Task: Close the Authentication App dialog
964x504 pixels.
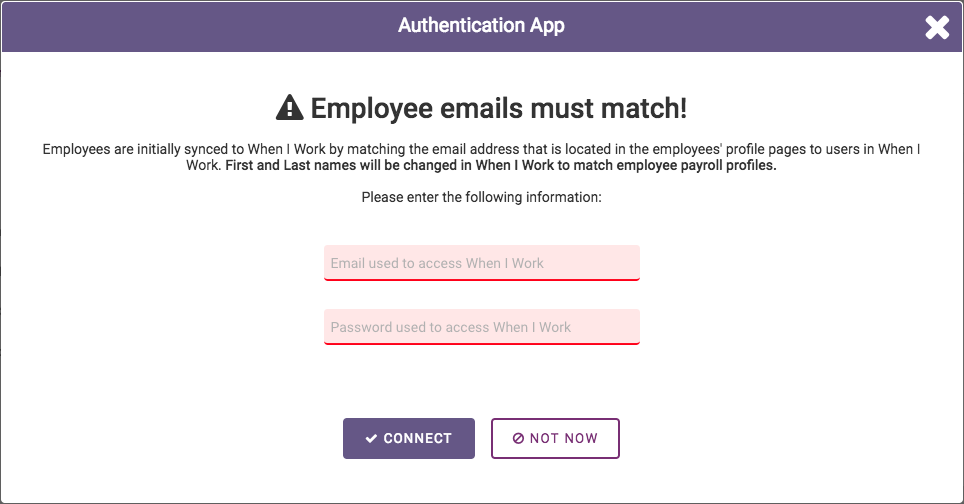Action: (937, 27)
